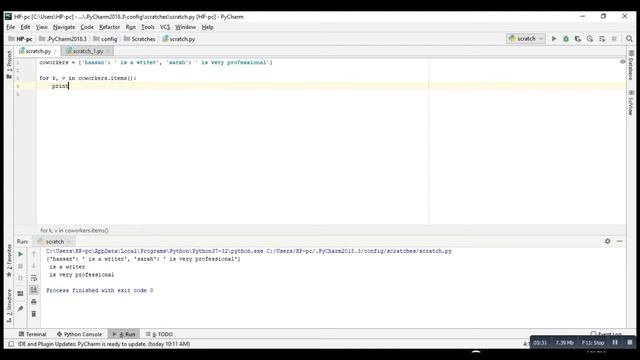This screenshot has height=360, width=640.
Task: Open the Edit menu
Action: [25, 27]
